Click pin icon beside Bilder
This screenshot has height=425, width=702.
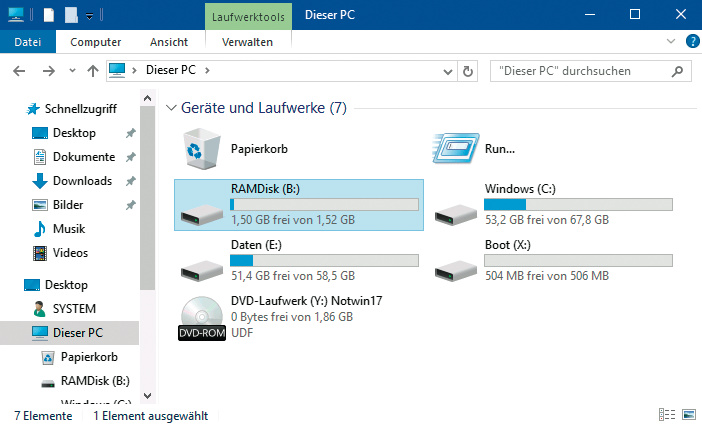[130, 205]
